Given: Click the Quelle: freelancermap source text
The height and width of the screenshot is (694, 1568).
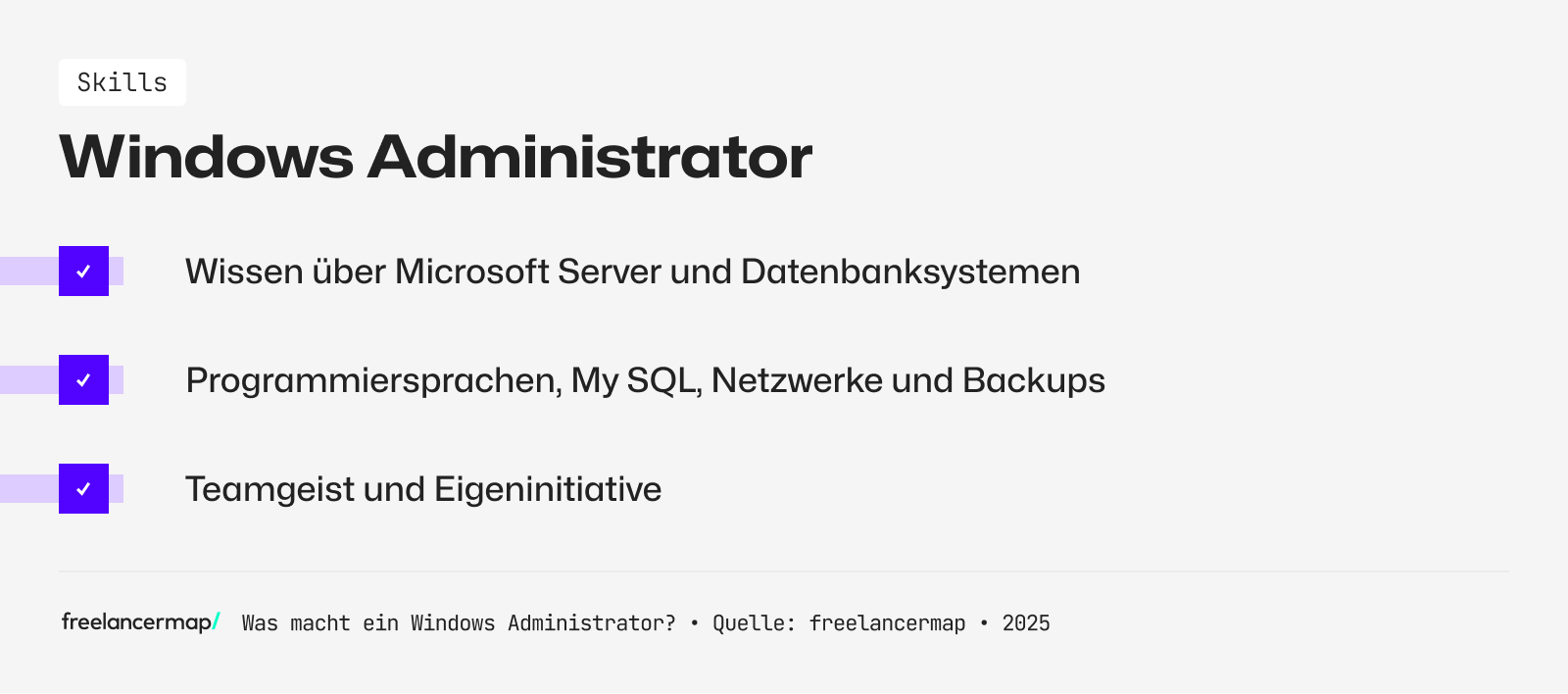Looking at the screenshot, I should tap(839, 623).
